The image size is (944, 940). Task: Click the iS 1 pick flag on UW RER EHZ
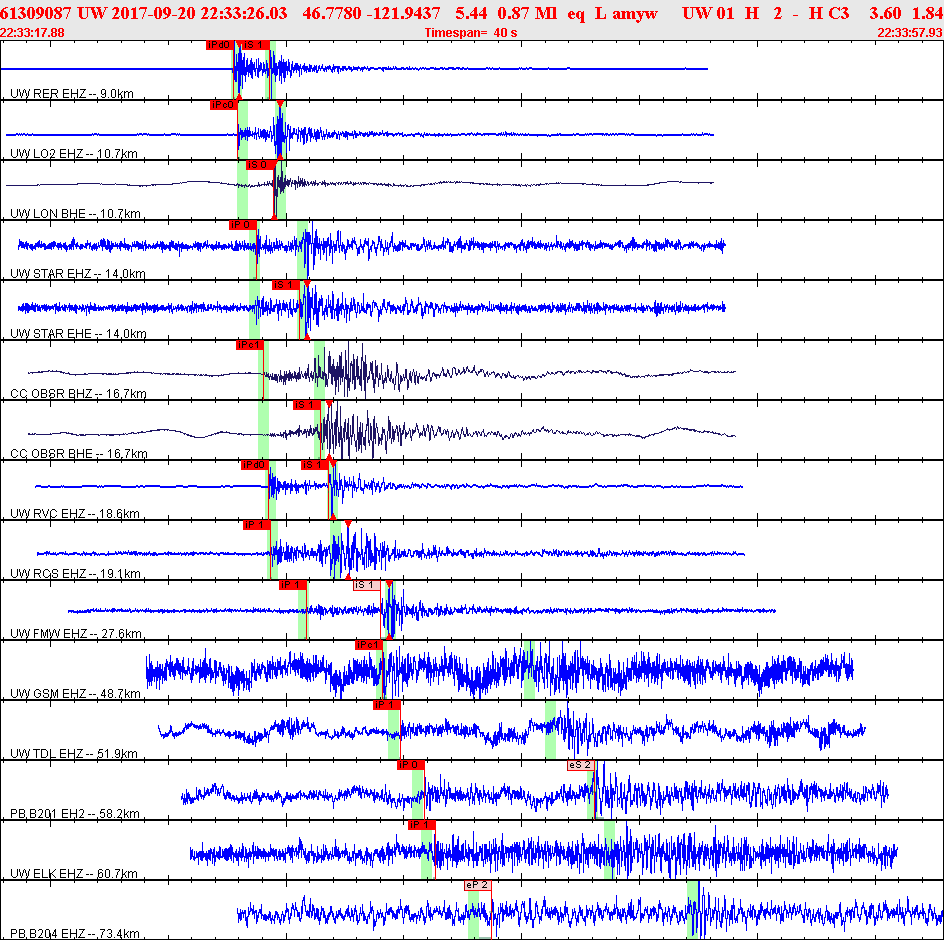click(255, 45)
